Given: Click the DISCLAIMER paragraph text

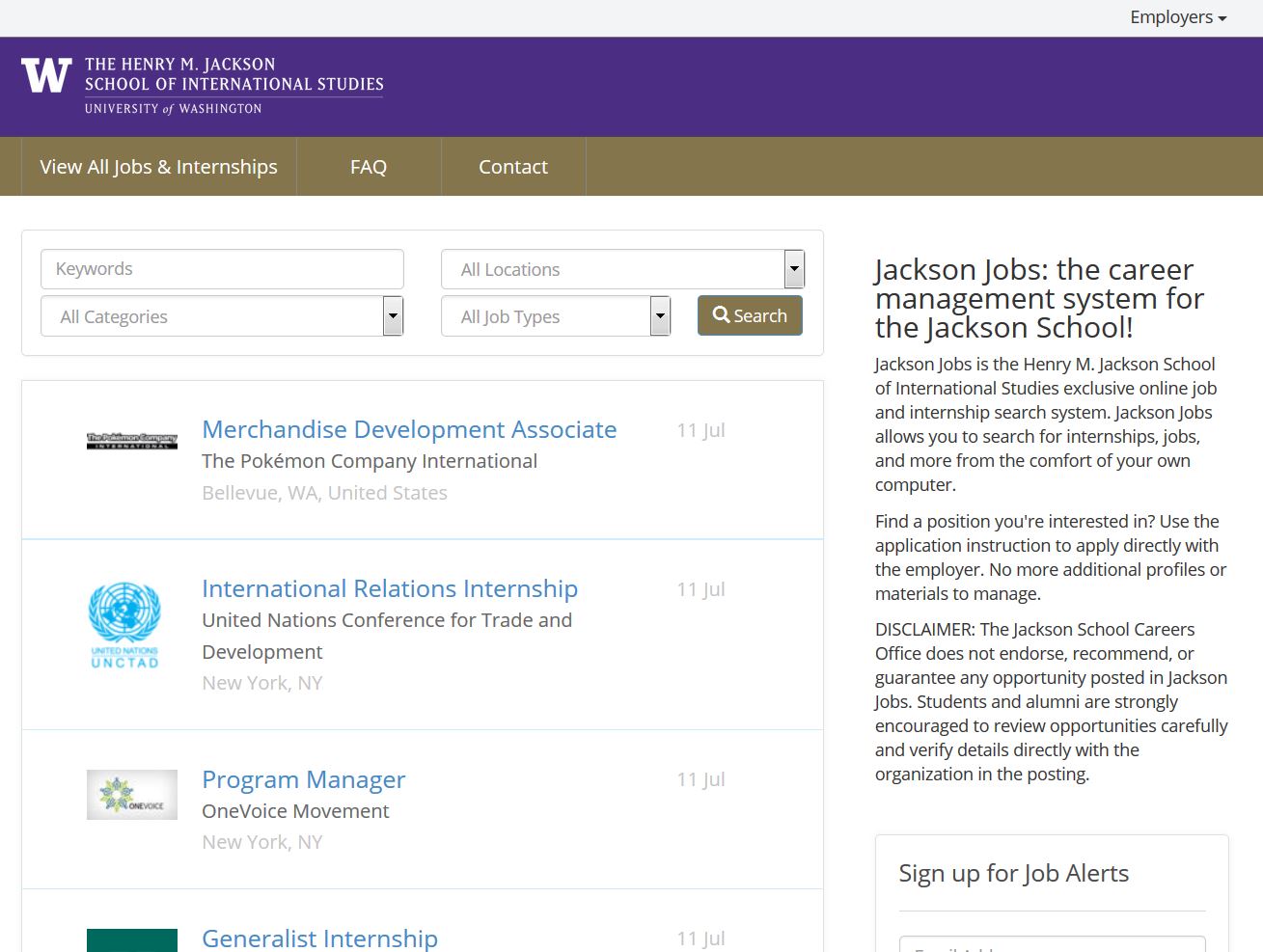Looking at the screenshot, I should click(x=1051, y=701).
